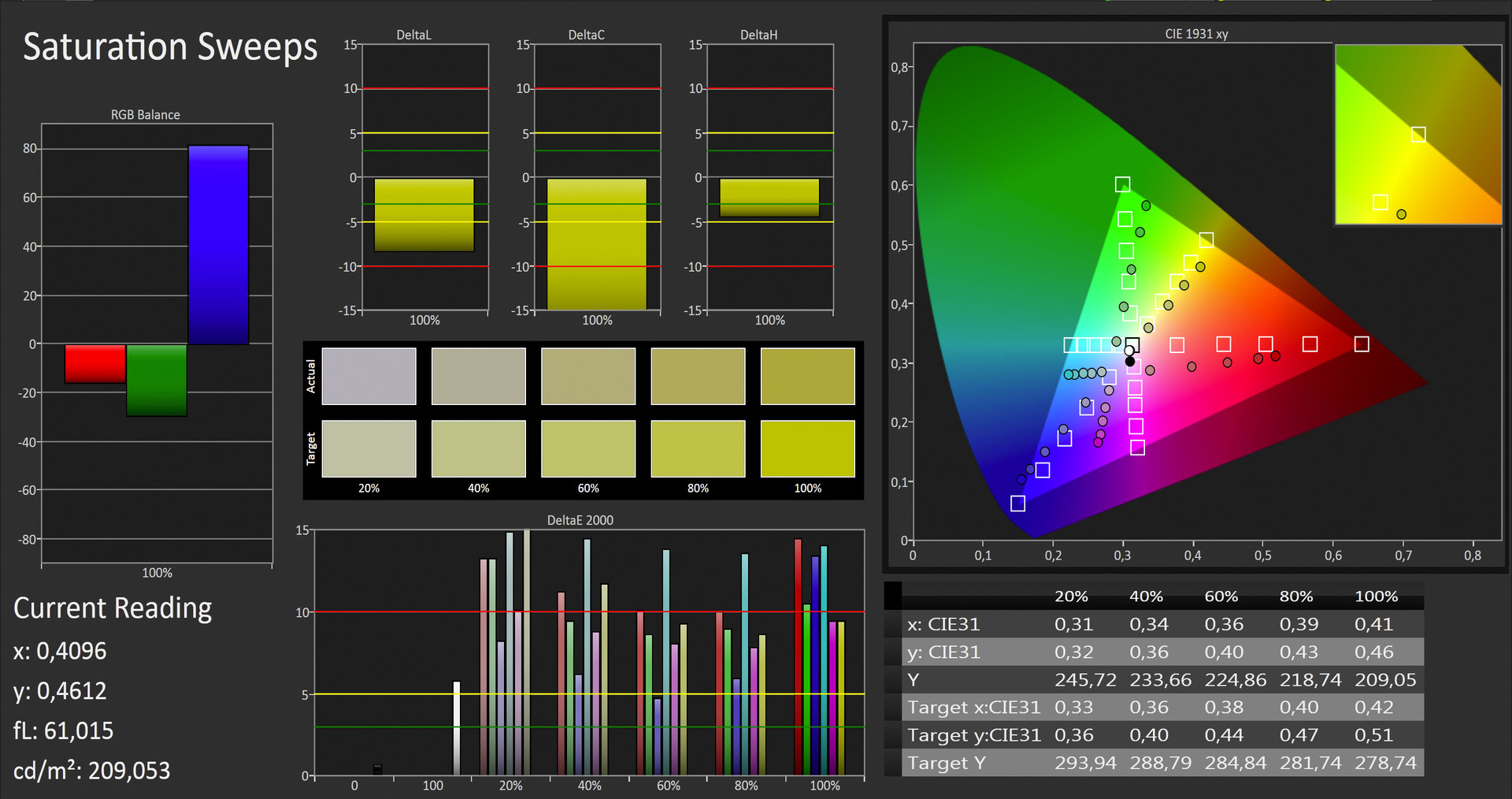Click the red bar in RGB Balance
The width and height of the screenshot is (1512, 799).
[95, 364]
